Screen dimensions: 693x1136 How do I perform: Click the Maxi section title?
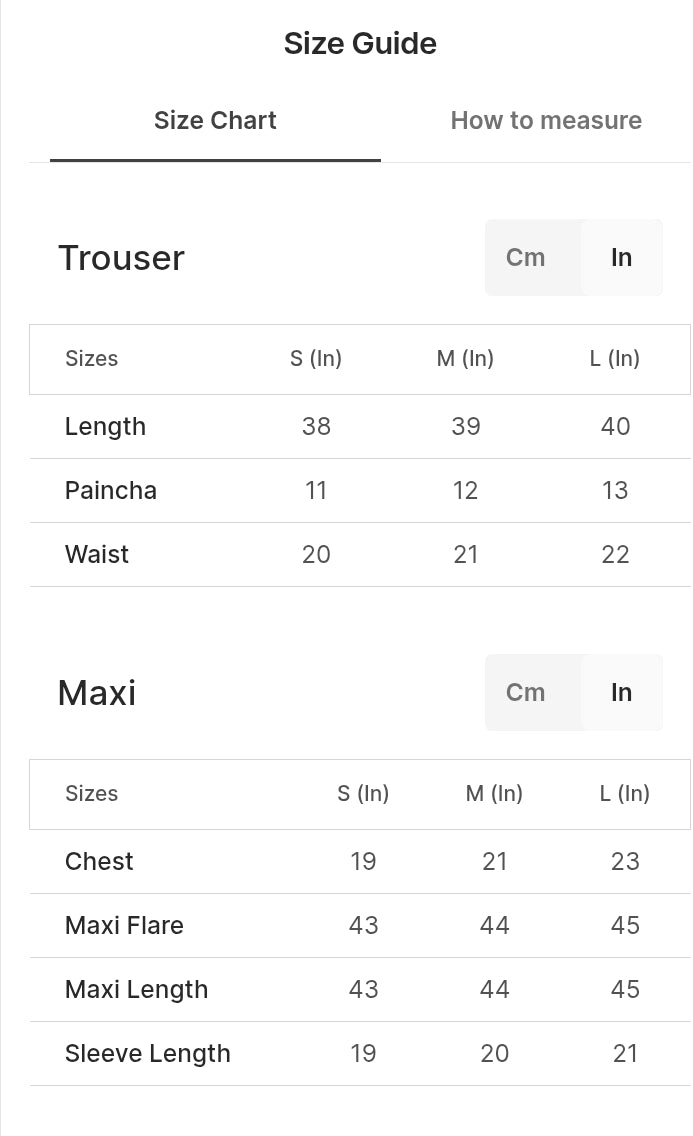pyautogui.click(x=97, y=693)
